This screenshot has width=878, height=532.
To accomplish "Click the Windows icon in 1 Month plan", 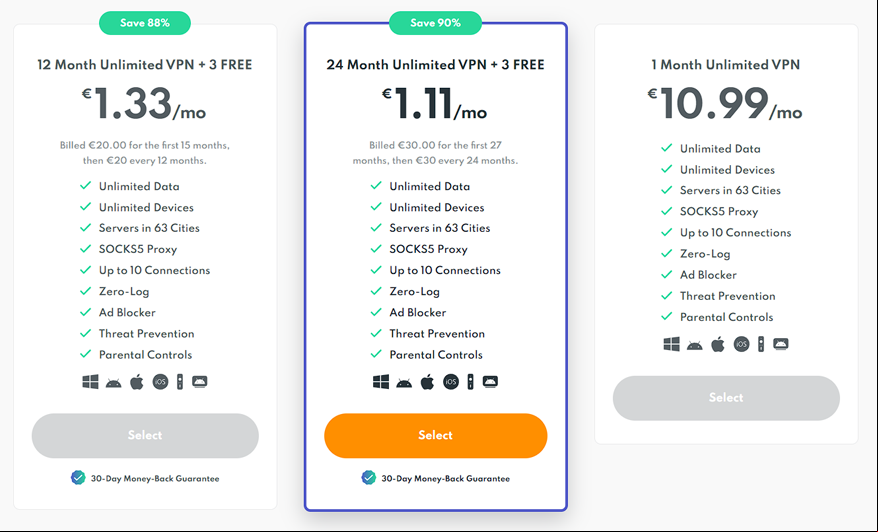I will coord(671,344).
